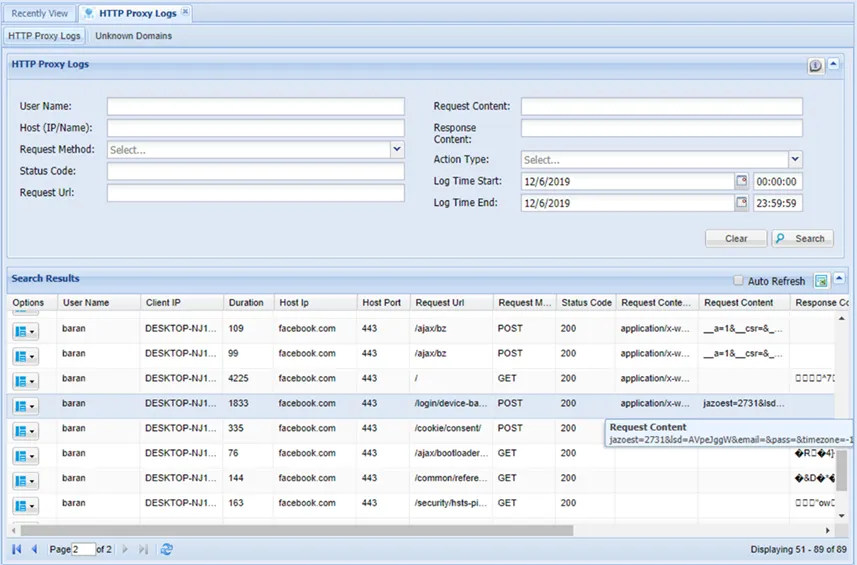Open options menu for the /security/hsts-pi... row

pyautogui.click(x=25, y=506)
